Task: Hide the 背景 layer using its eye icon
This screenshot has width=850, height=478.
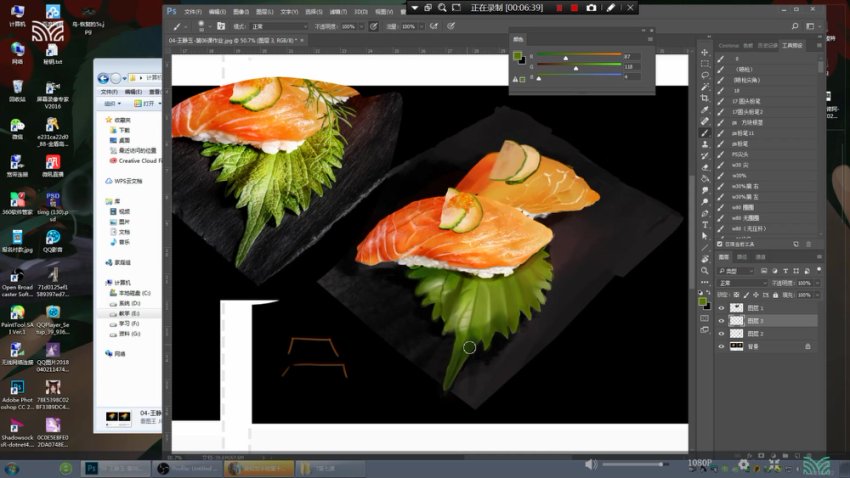Action: point(721,346)
